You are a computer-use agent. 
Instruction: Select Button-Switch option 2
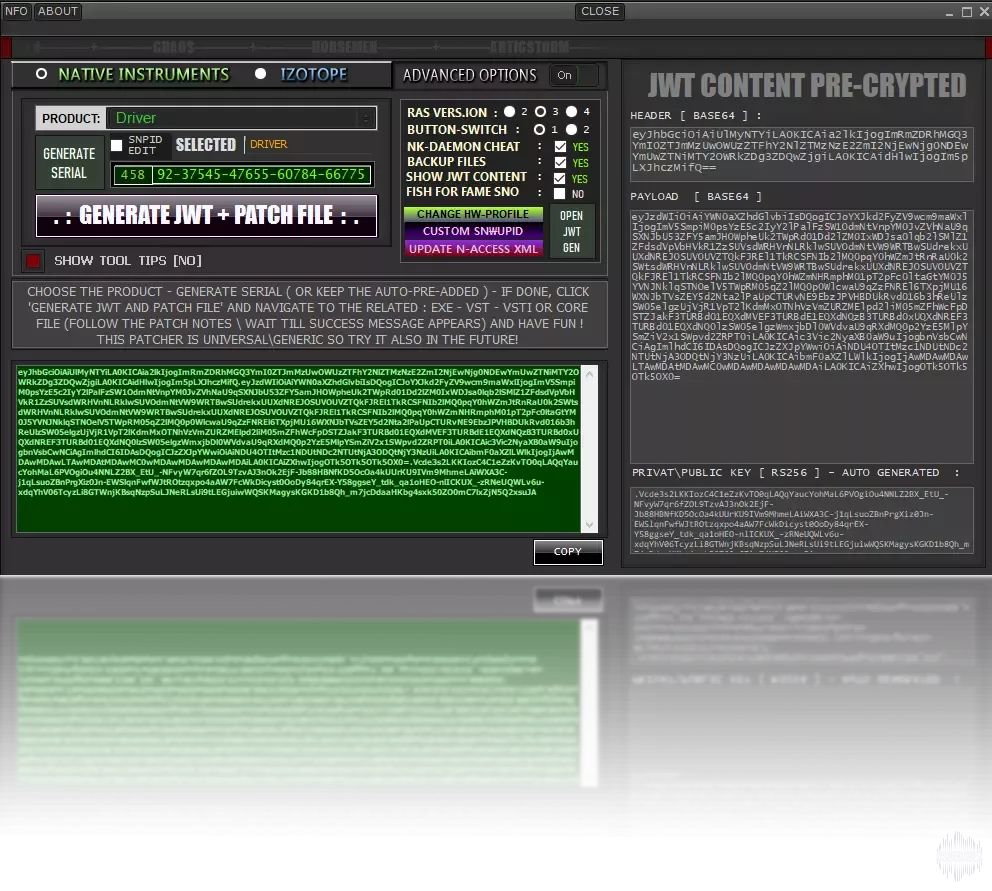[571, 129]
